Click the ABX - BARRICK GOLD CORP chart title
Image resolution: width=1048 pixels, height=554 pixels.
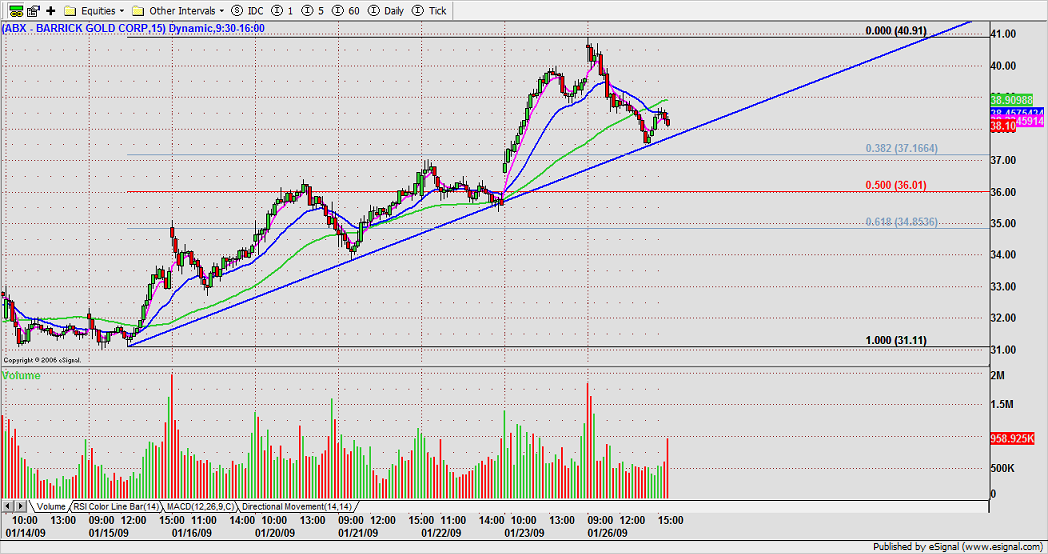click(134, 28)
